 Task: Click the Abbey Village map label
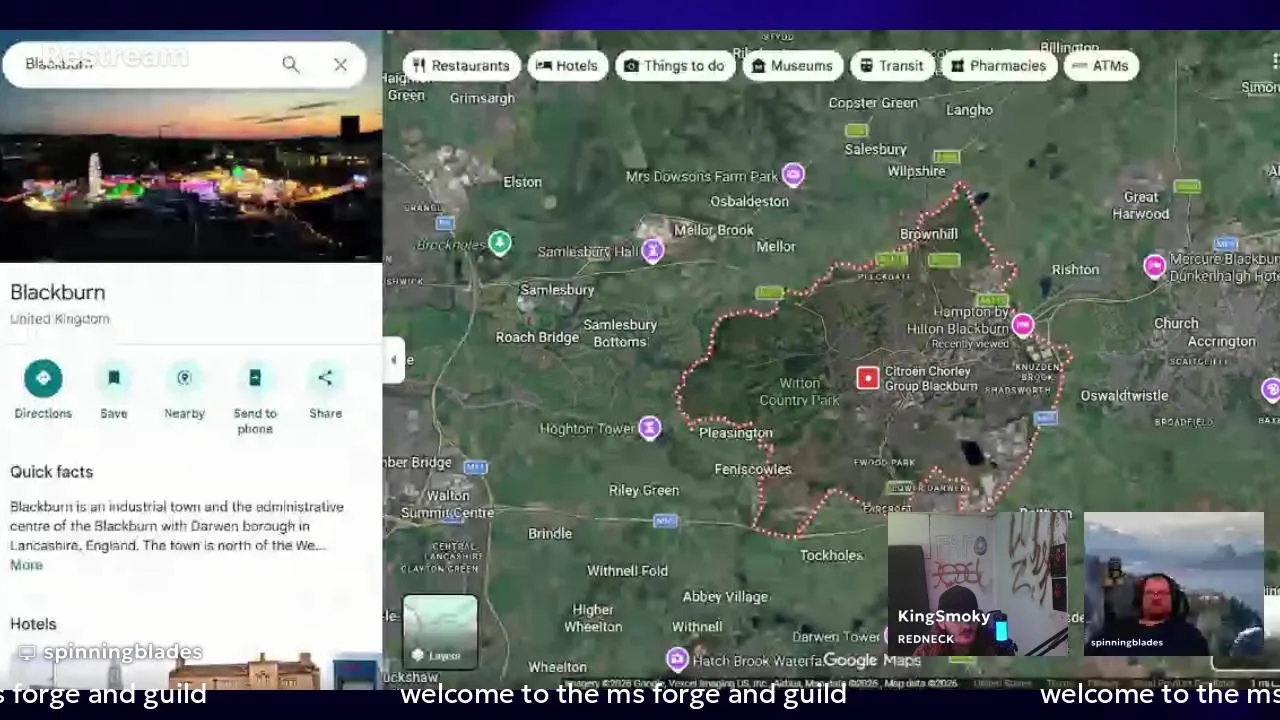(x=725, y=596)
